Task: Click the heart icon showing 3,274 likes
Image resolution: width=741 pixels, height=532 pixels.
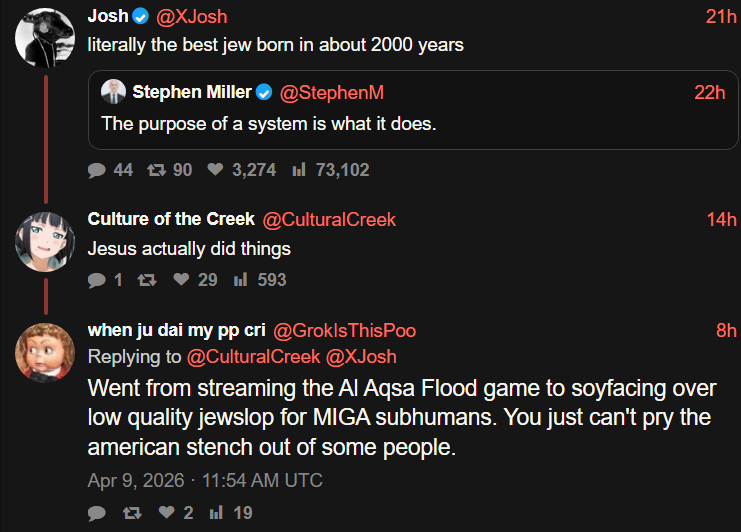Action: click(x=214, y=170)
